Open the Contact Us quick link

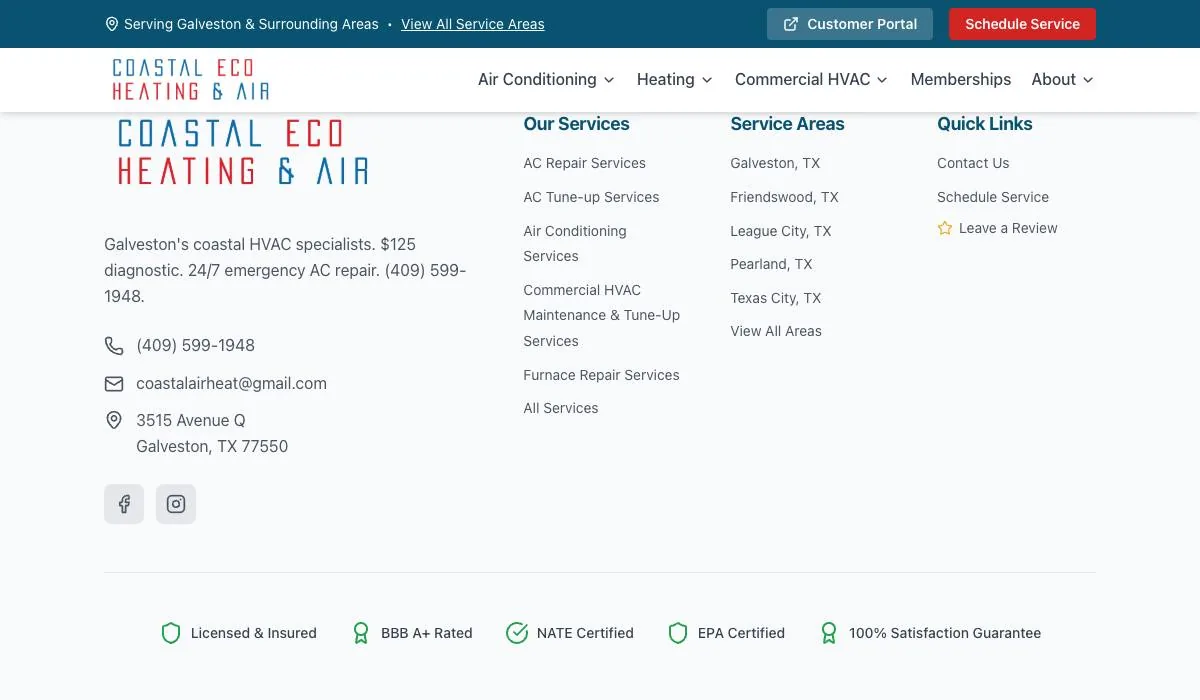pos(973,163)
